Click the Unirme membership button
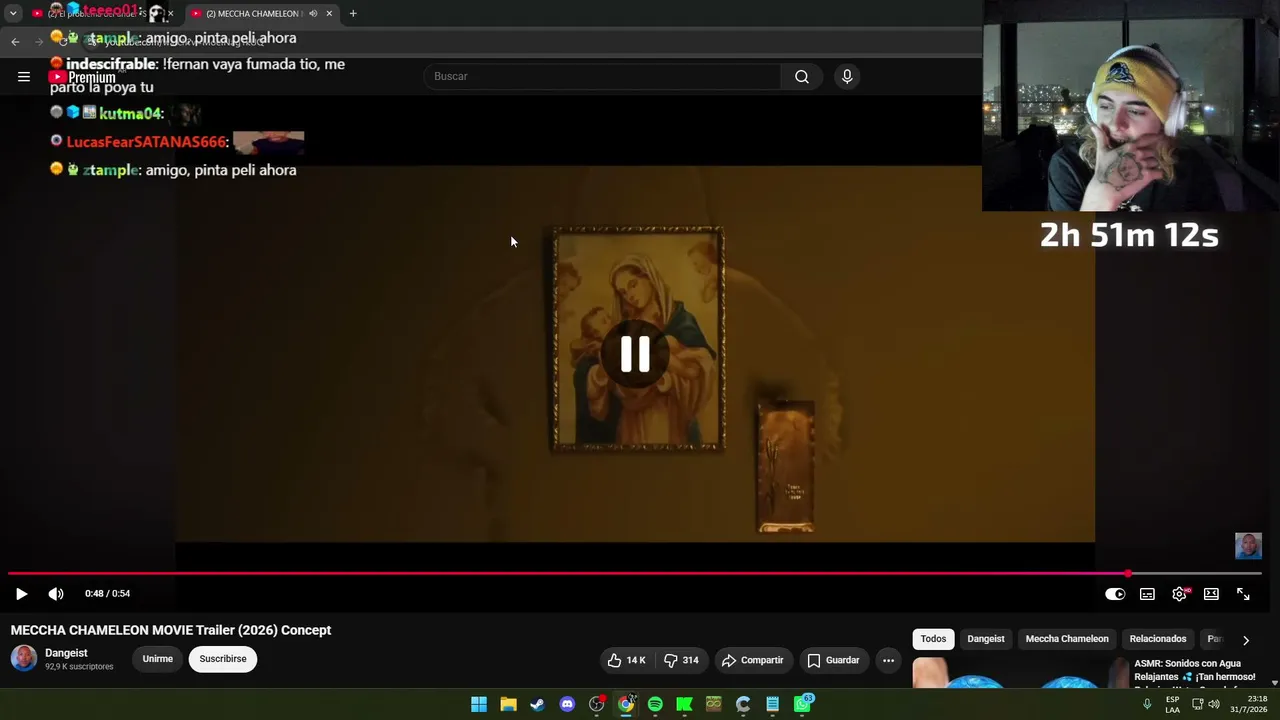The height and width of the screenshot is (720, 1280). [157, 659]
